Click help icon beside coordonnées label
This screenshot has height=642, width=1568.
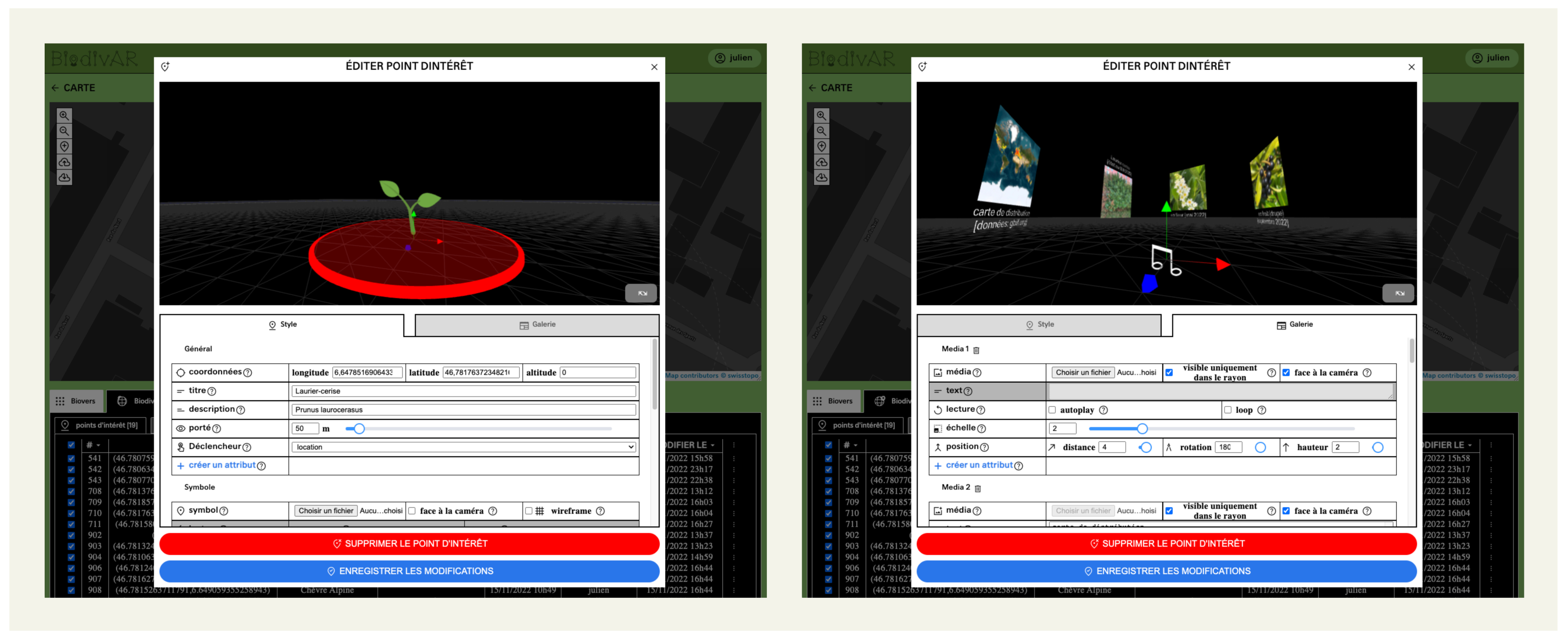248,372
